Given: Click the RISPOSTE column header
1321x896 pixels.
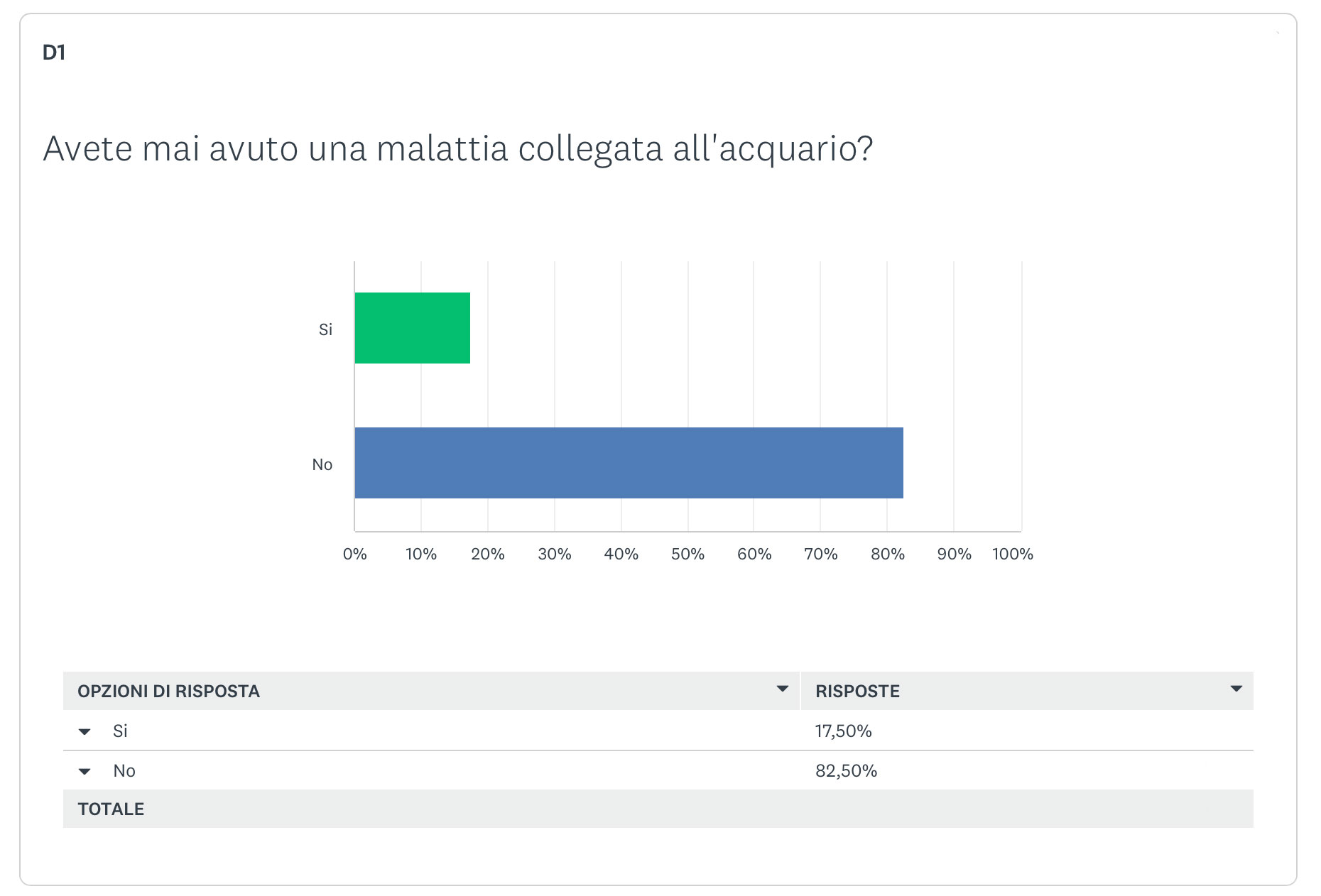Looking at the screenshot, I should click(857, 691).
